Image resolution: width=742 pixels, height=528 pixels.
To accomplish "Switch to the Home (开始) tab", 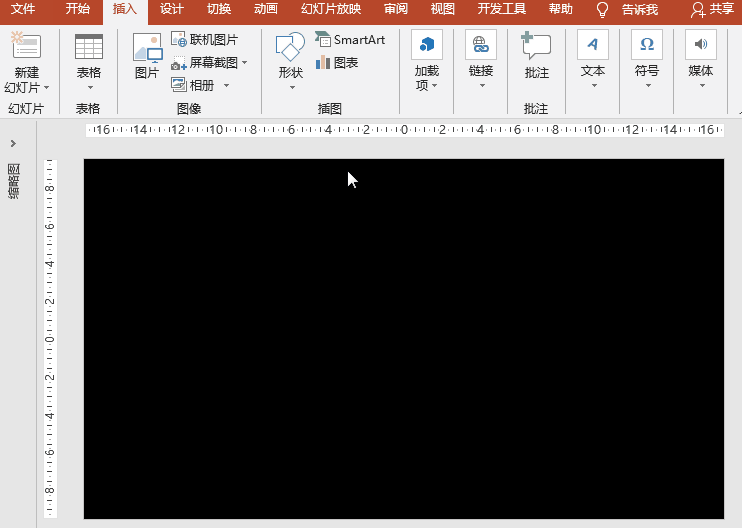I will click(x=78, y=9).
